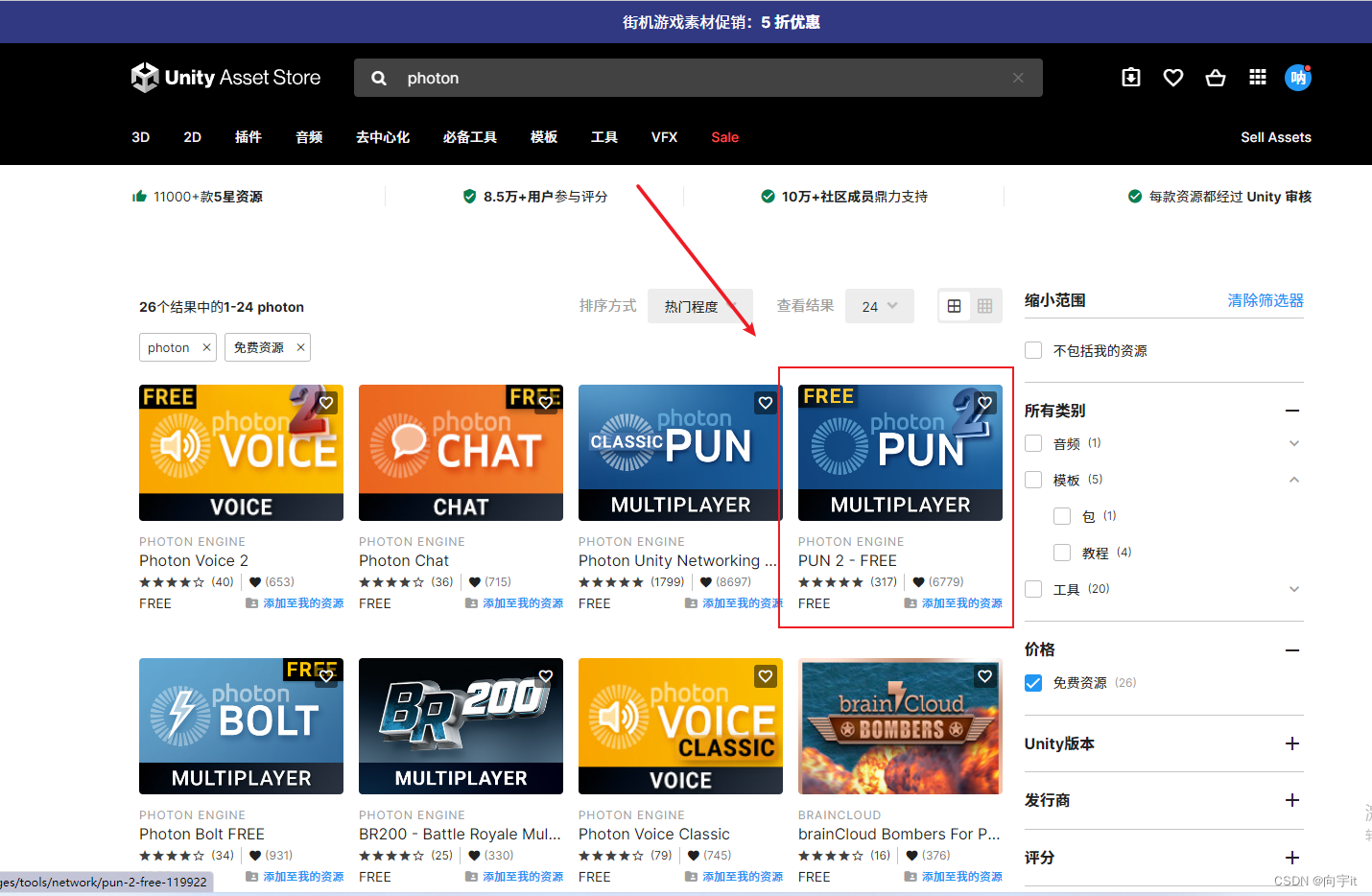Add Photon Chat to my assets
This screenshot has height=896, width=1372.
(x=514, y=603)
